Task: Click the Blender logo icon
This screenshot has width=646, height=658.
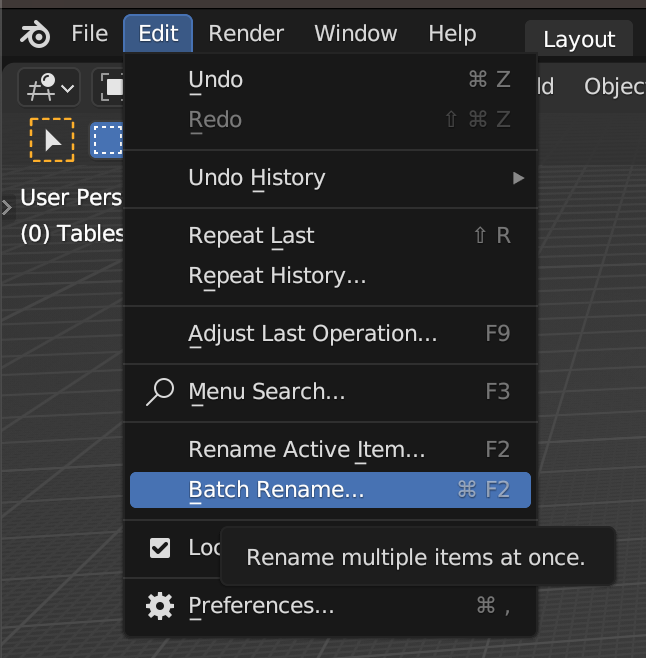Action: [x=36, y=34]
